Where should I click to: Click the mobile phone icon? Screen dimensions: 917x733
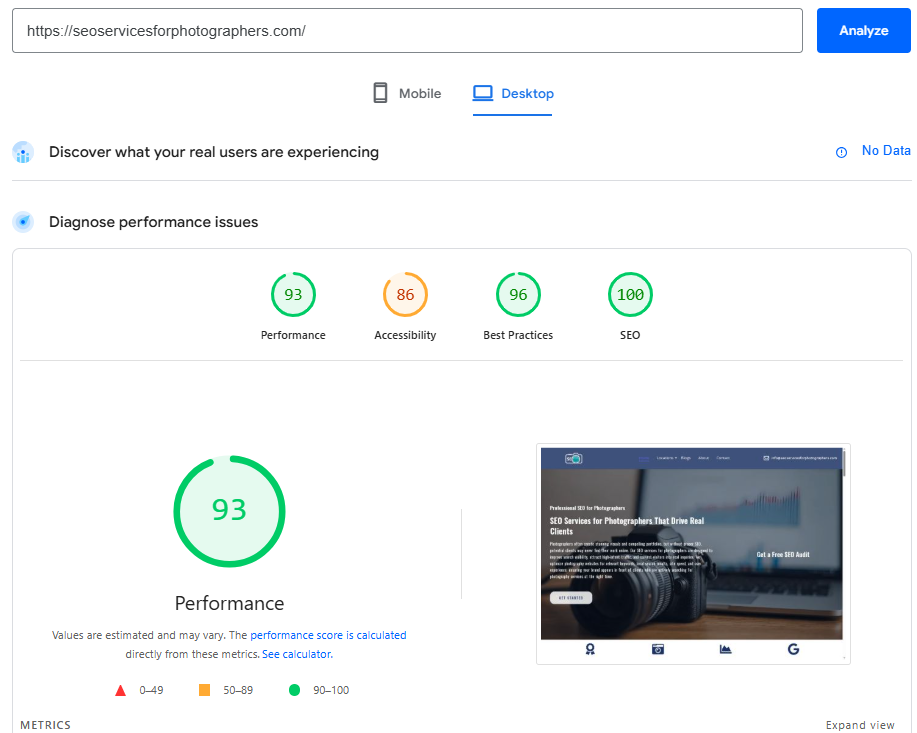(x=380, y=93)
